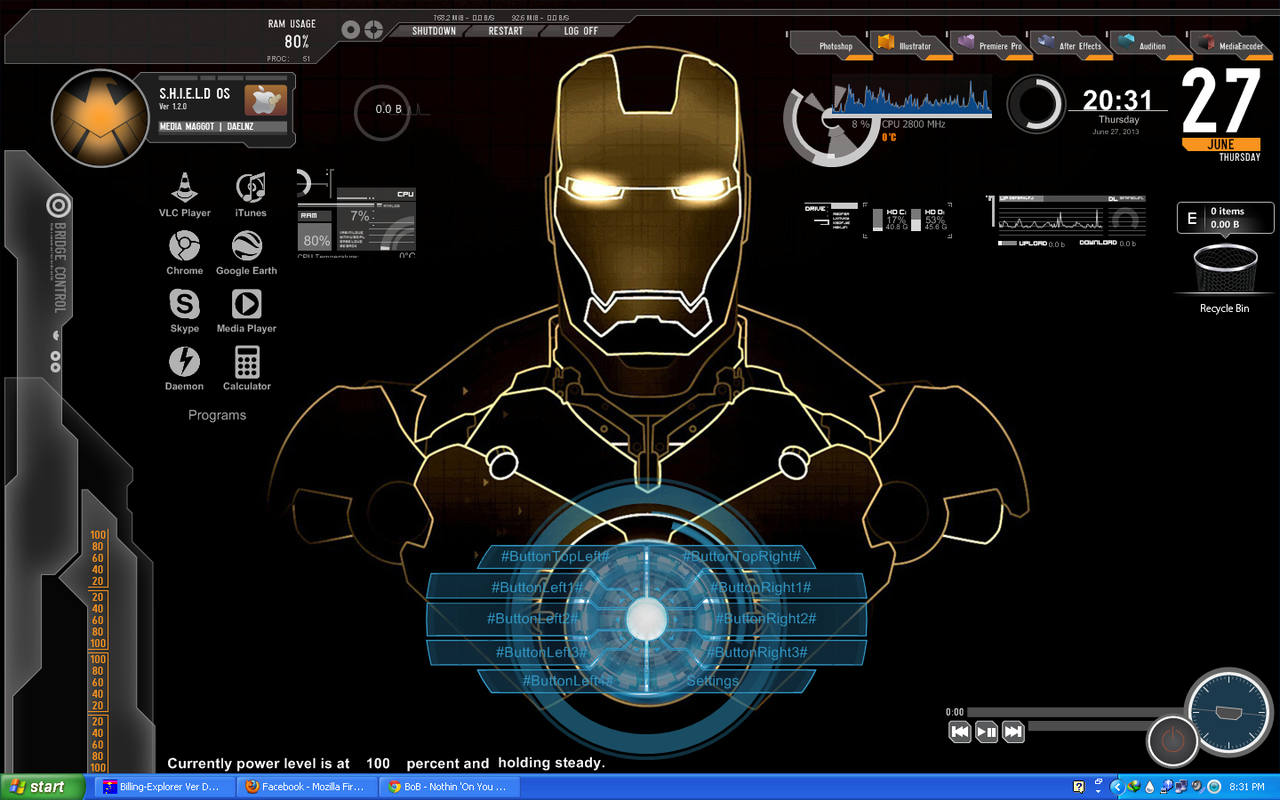The width and height of the screenshot is (1280, 800).
Task: Expand hidden system tray icons
Action: 1117,787
